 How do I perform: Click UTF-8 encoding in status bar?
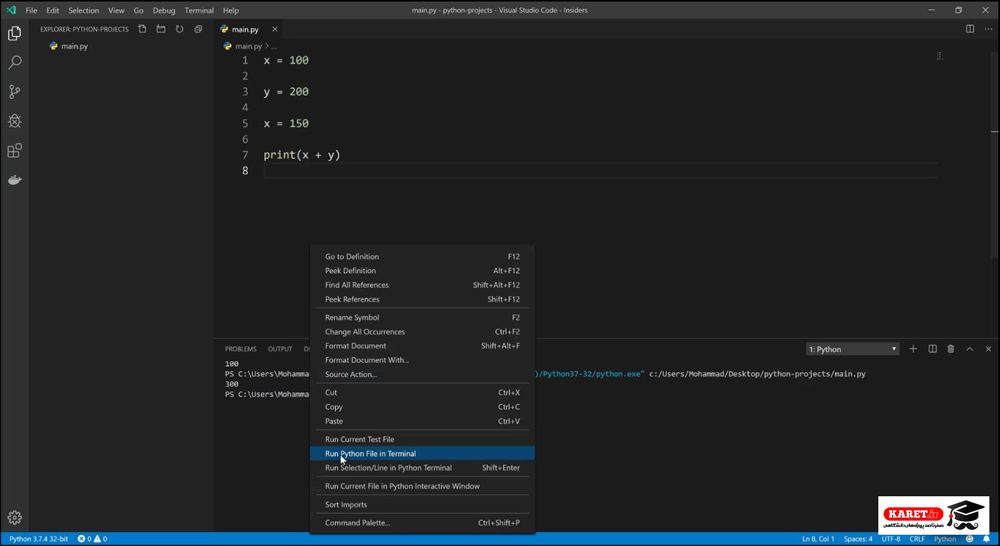click(x=891, y=539)
